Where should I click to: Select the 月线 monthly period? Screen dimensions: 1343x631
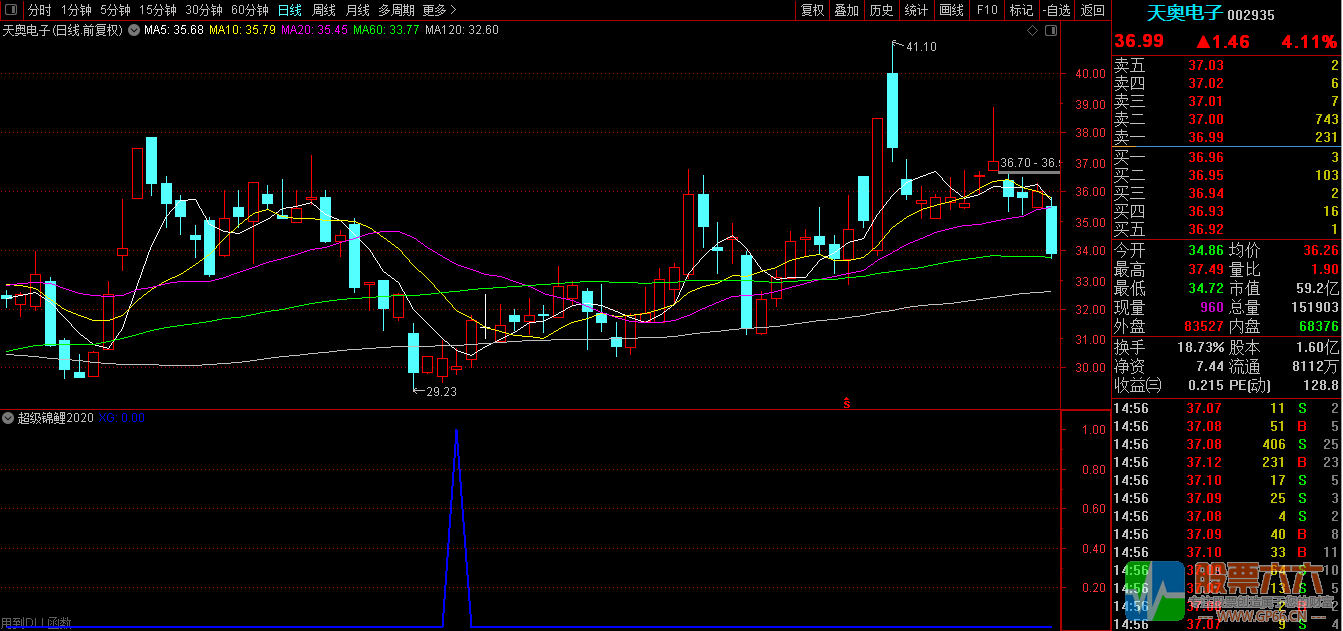click(357, 10)
